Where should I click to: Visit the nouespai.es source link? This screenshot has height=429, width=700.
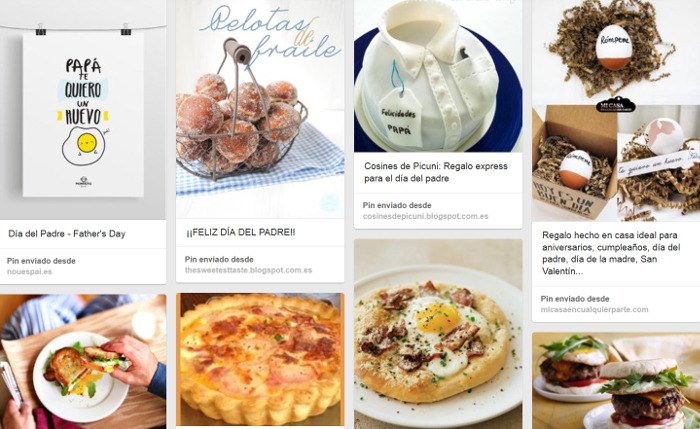click(29, 271)
